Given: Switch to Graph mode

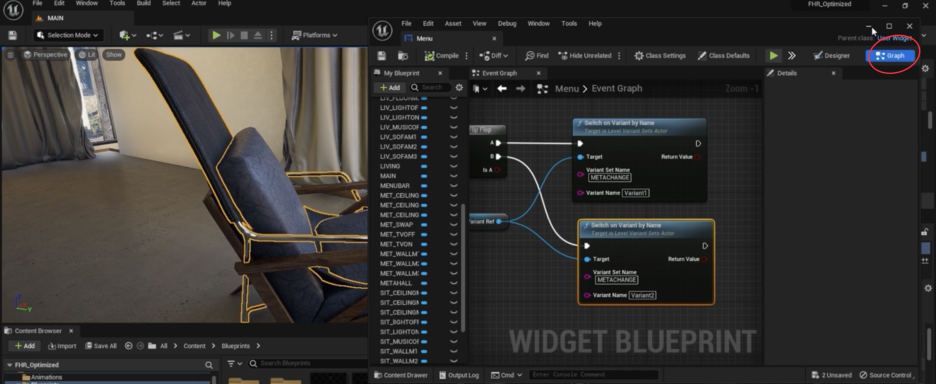Looking at the screenshot, I should click(x=890, y=56).
